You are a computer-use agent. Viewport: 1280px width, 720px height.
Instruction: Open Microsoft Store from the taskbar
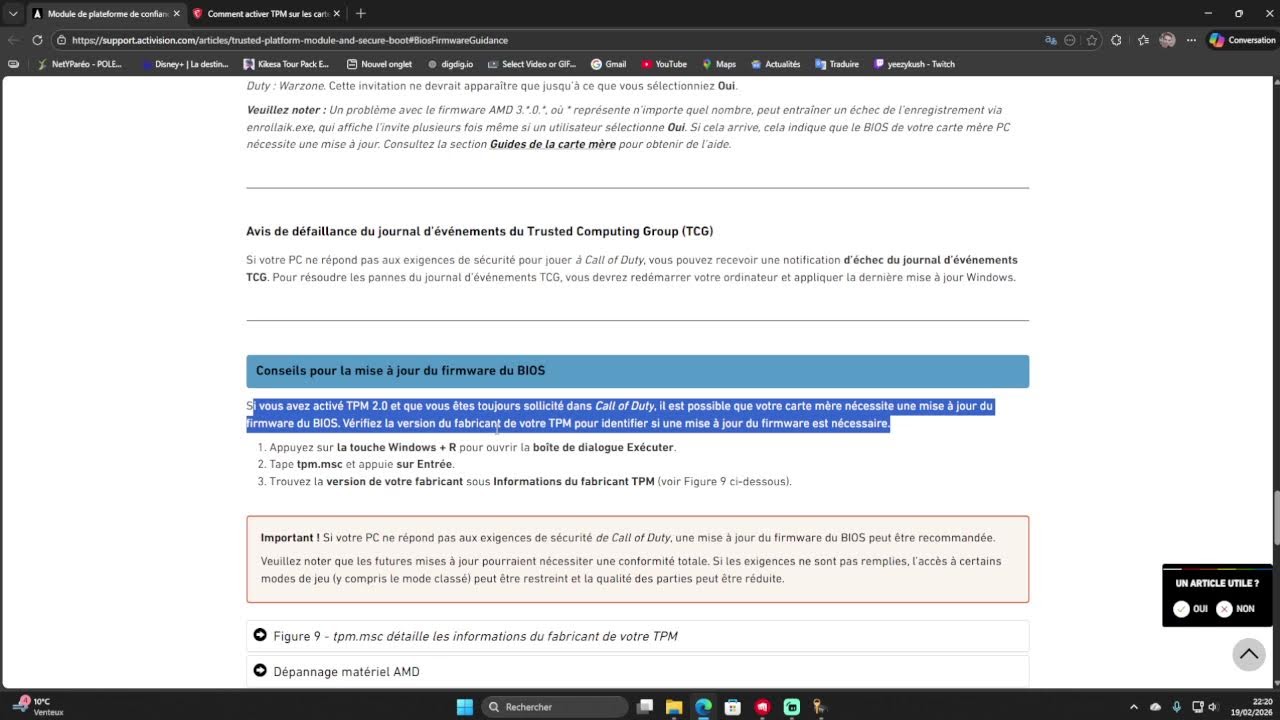732,707
